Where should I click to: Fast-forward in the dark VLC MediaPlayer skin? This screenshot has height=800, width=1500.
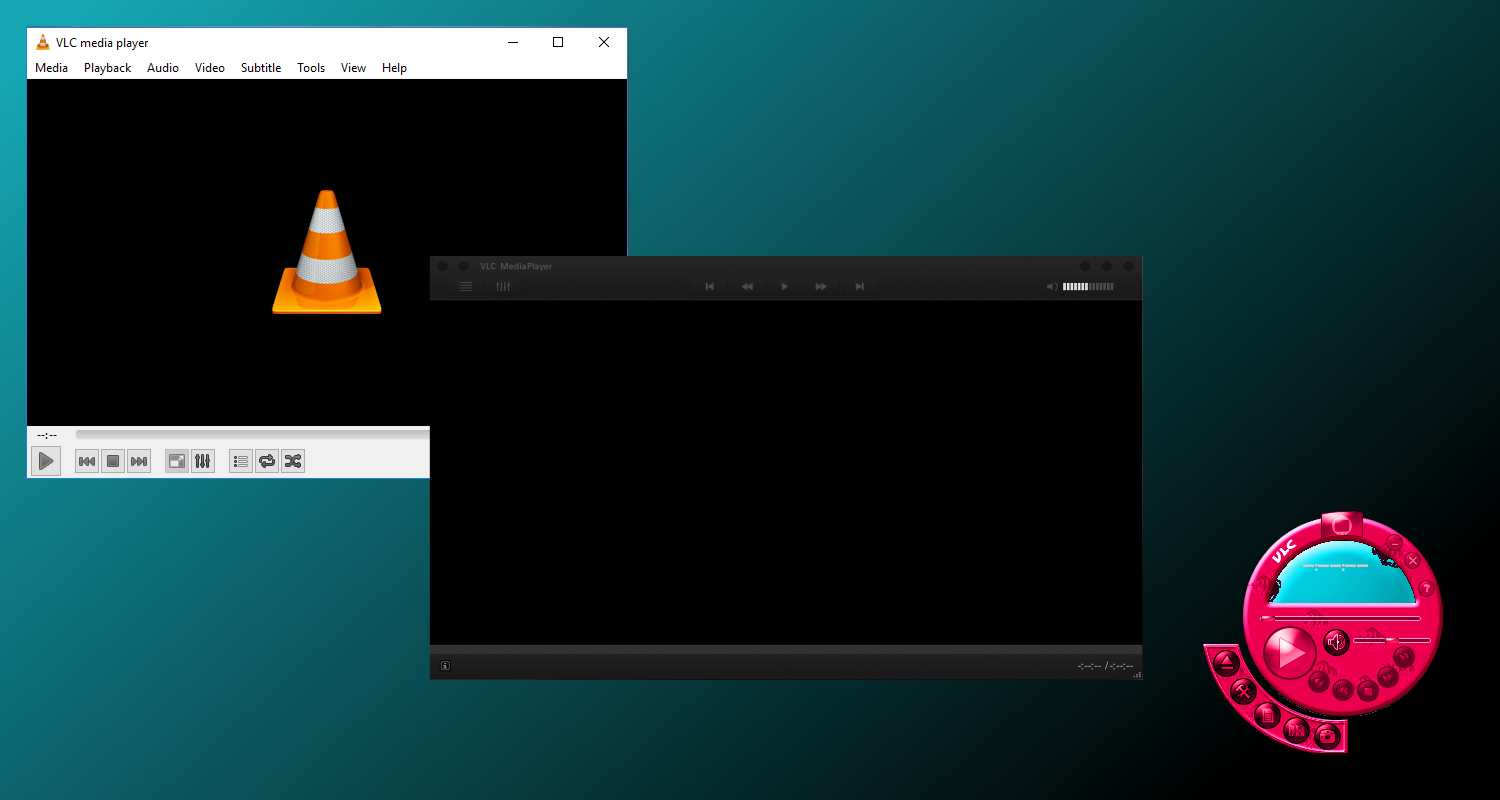coord(821,287)
